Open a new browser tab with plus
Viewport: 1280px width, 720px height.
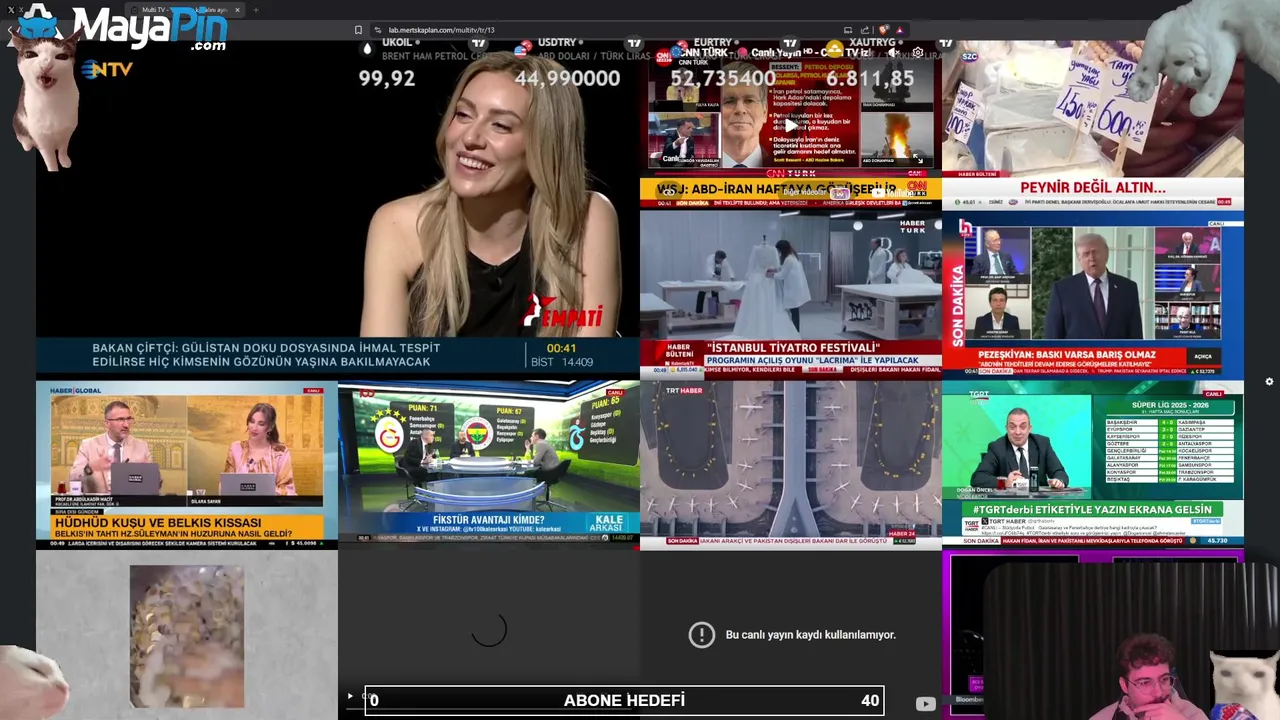tap(256, 10)
